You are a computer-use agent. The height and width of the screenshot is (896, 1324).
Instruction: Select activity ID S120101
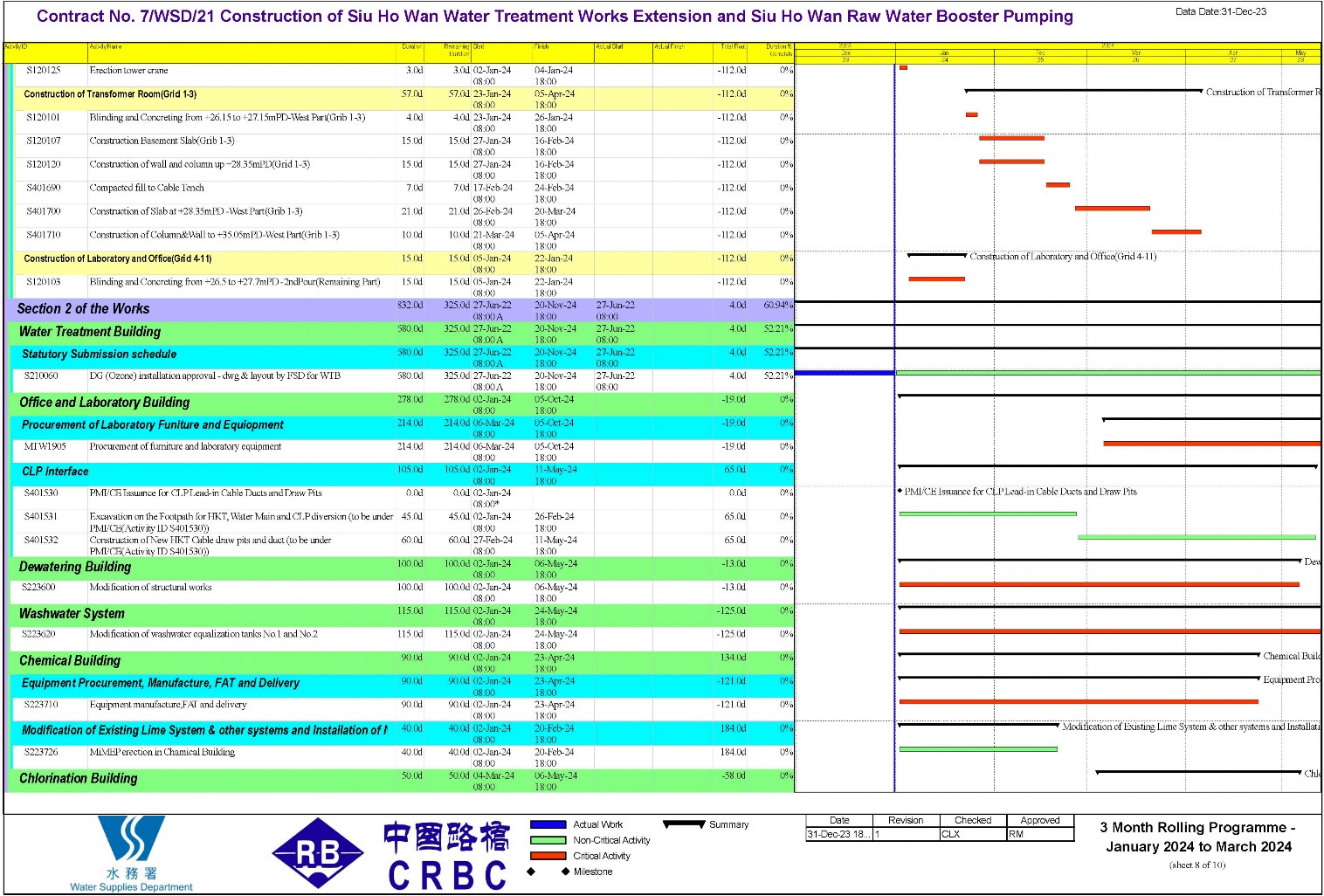43,117
